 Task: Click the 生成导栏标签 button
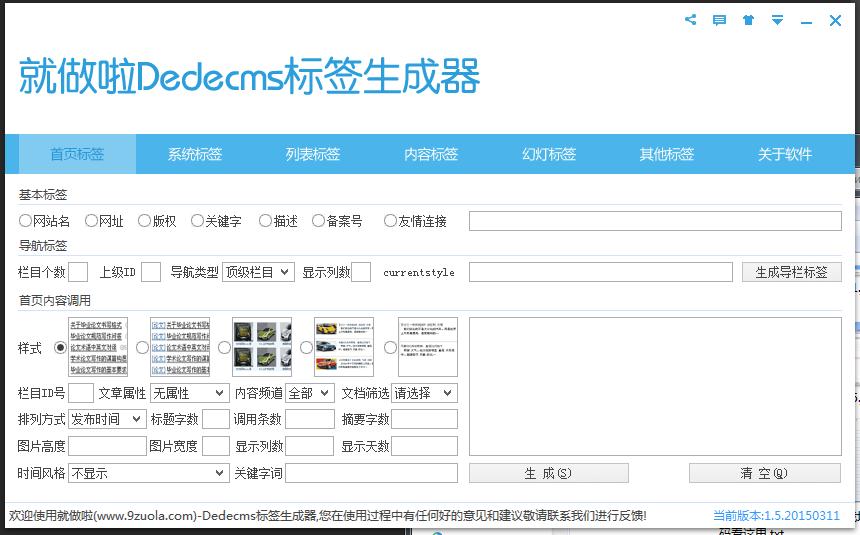point(791,272)
